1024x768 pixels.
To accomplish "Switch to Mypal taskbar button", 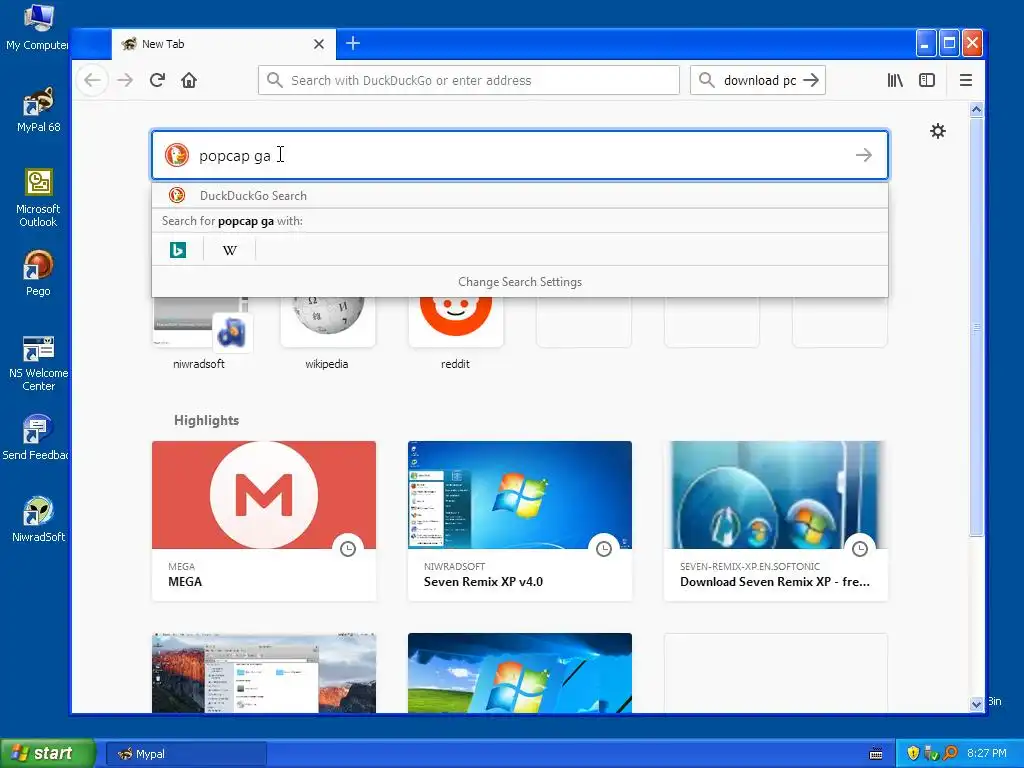I will (186, 754).
